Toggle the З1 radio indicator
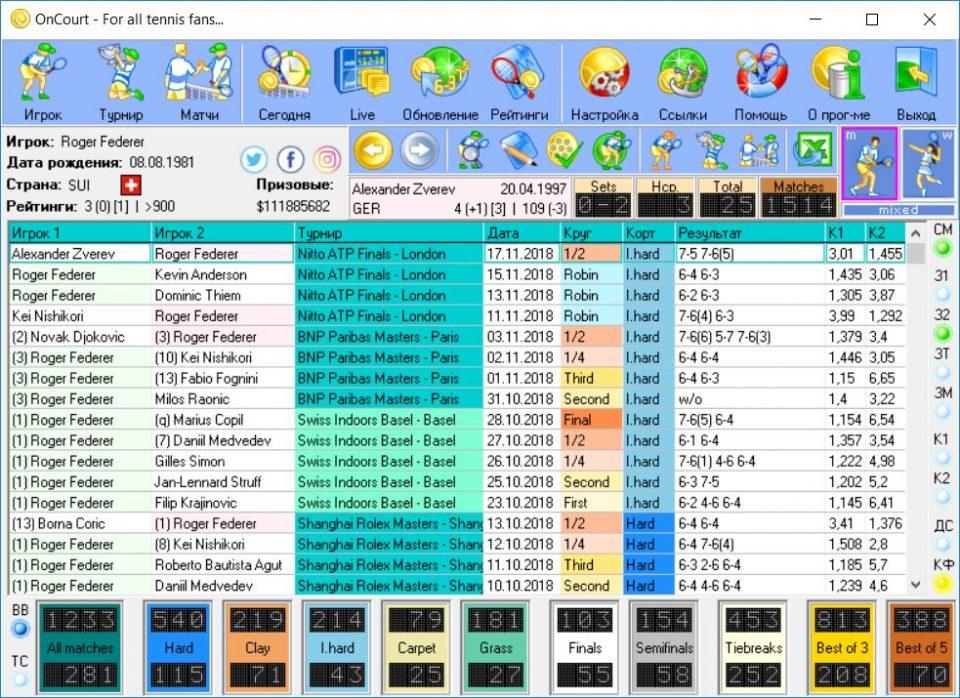The width and height of the screenshot is (960, 698). (942, 294)
